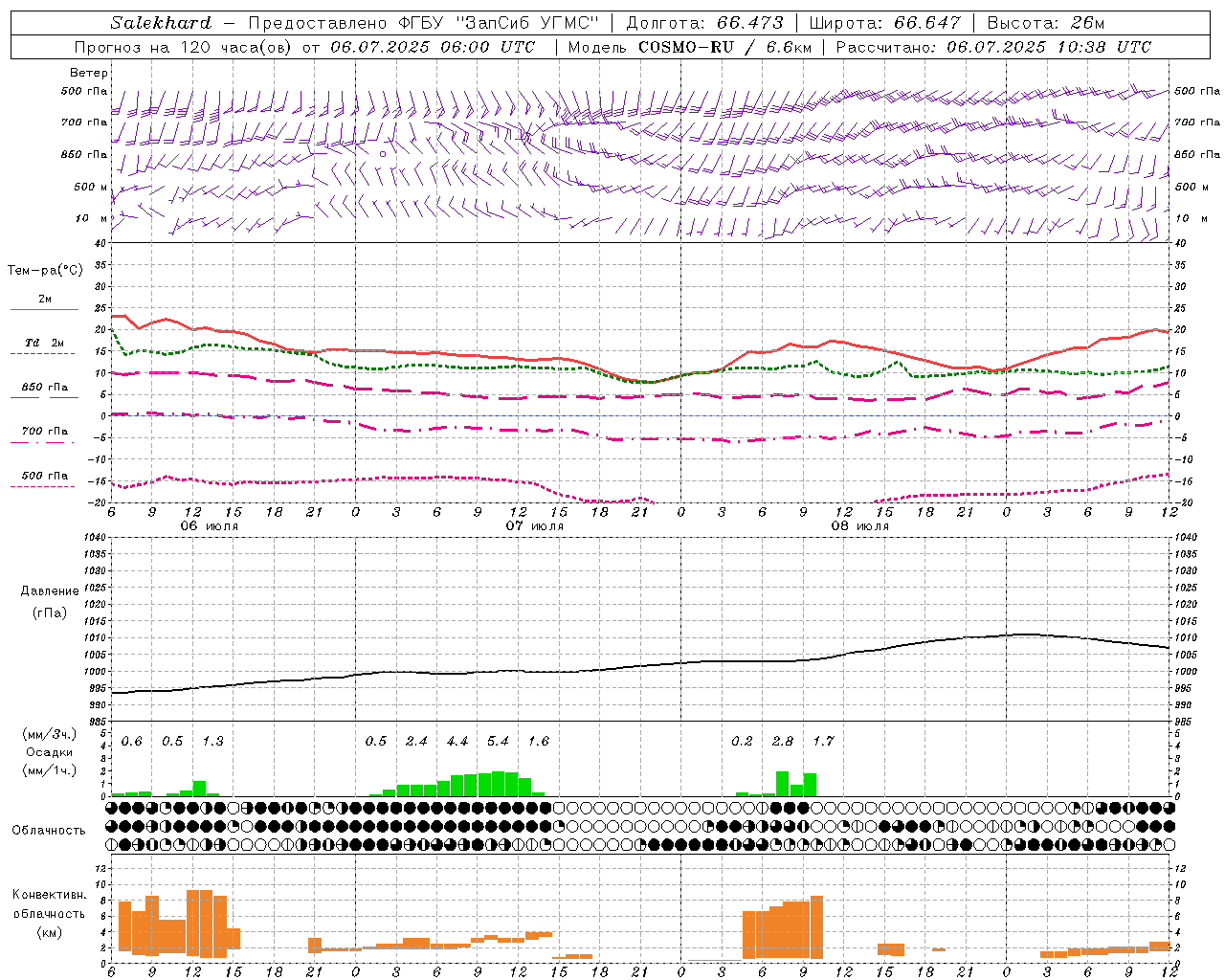Click the '0.2' precipitation total value

pyautogui.click(x=742, y=742)
